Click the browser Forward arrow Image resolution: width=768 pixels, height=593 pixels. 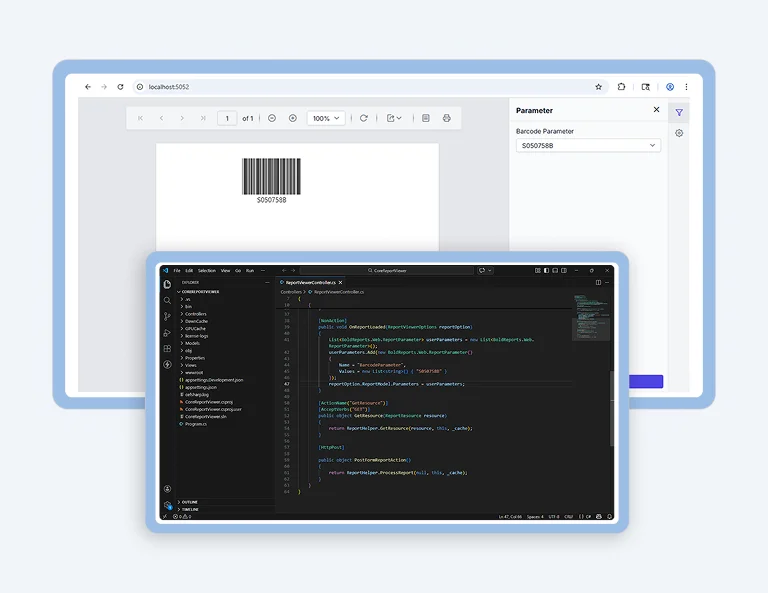coord(104,87)
